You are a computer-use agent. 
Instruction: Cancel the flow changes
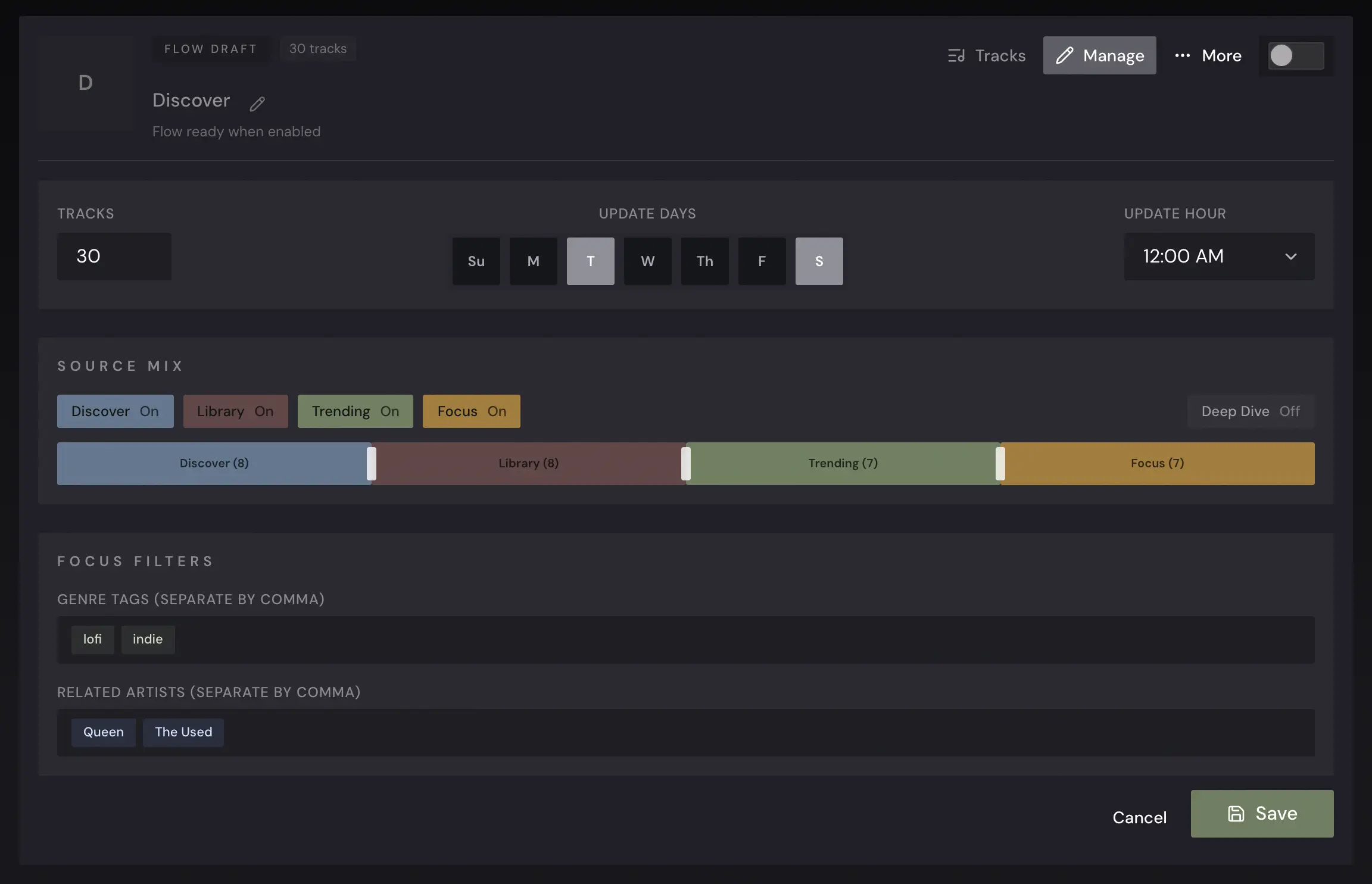click(1140, 817)
